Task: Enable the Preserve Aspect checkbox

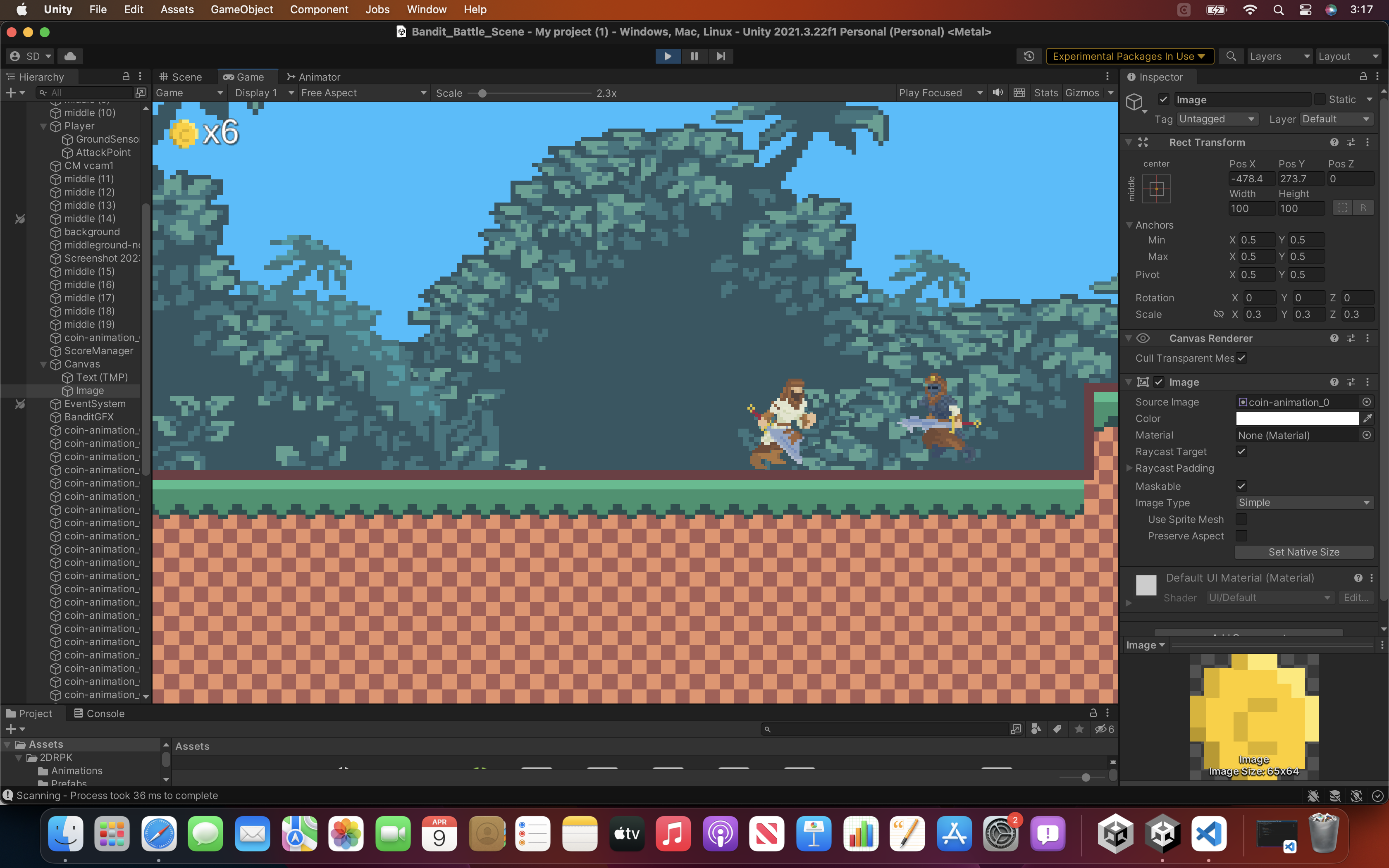Action: tap(1241, 536)
